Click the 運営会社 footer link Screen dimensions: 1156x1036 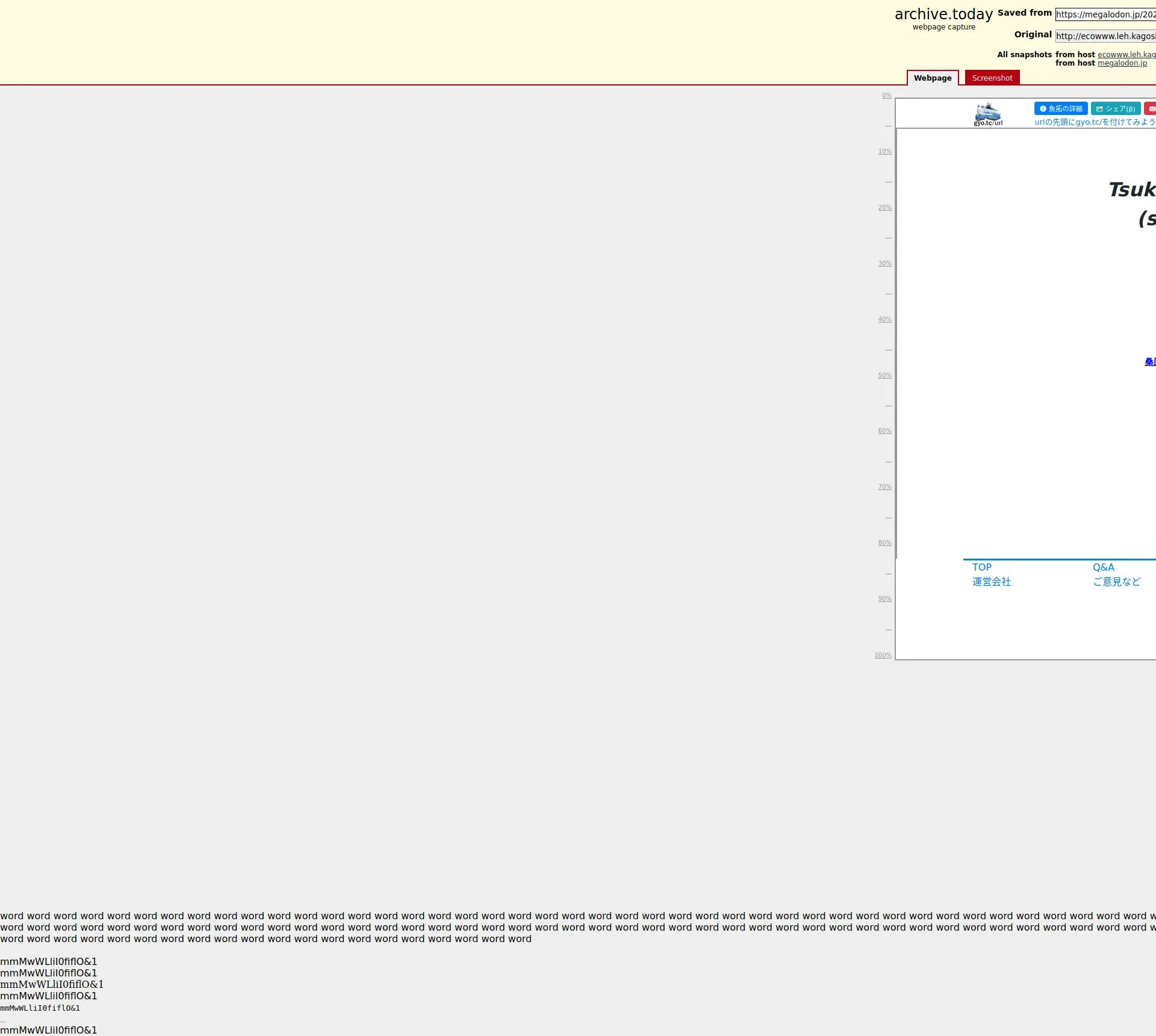(x=991, y=582)
